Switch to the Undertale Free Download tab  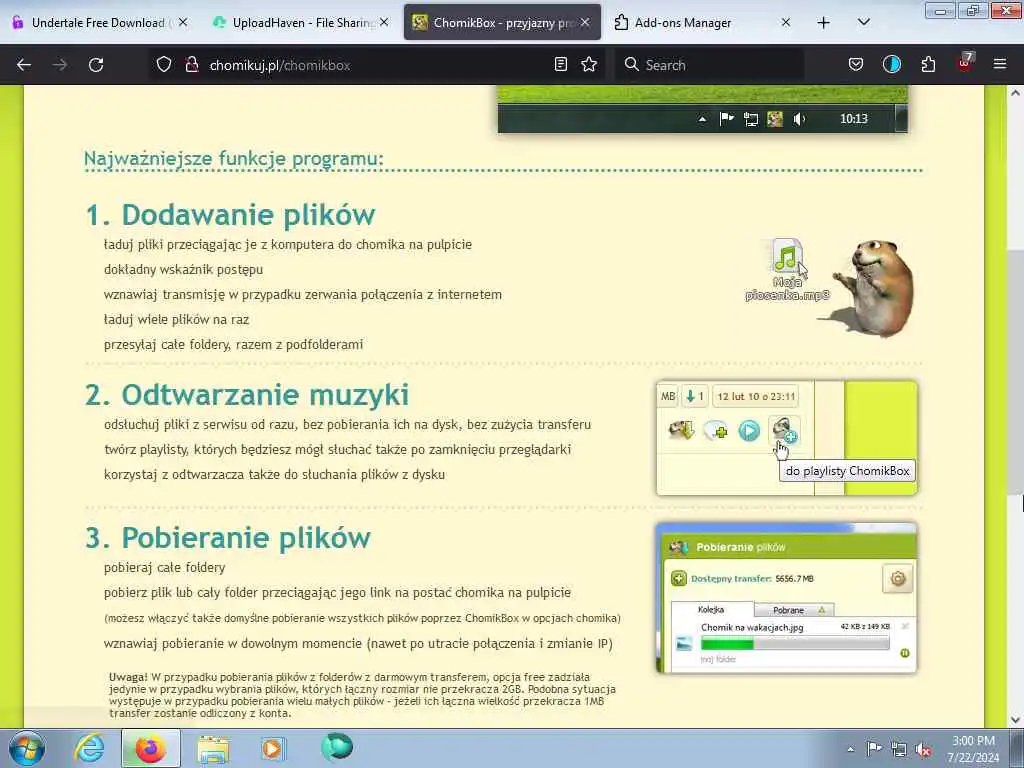(x=101, y=23)
